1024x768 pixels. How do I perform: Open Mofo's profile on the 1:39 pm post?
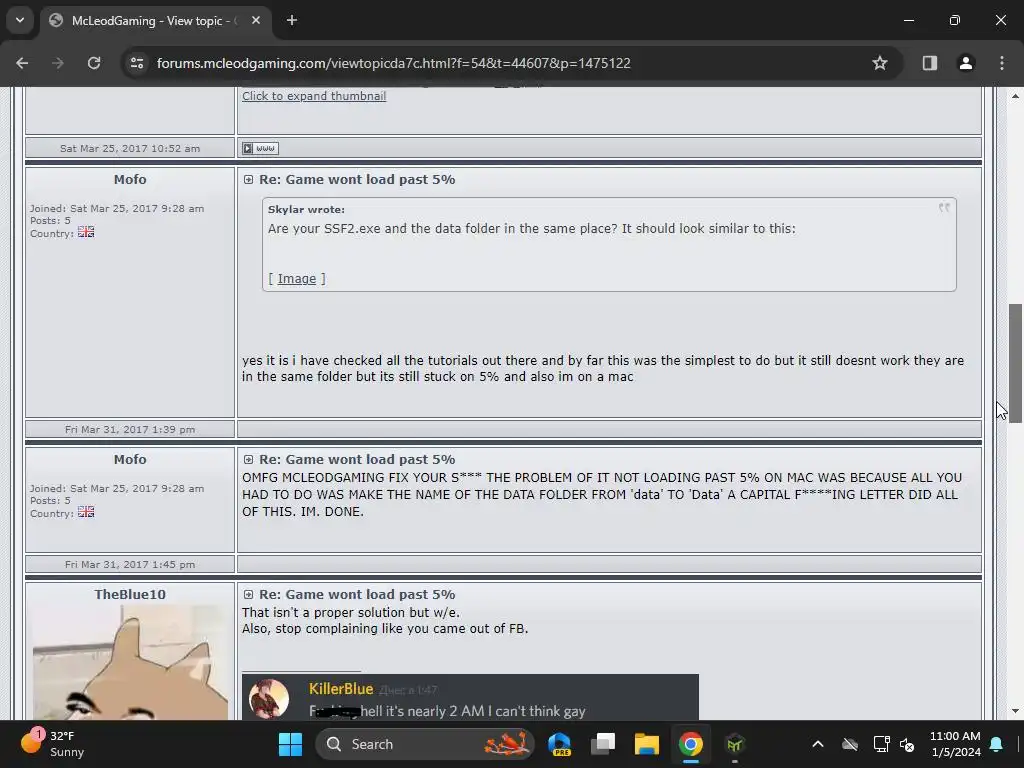(130, 180)
